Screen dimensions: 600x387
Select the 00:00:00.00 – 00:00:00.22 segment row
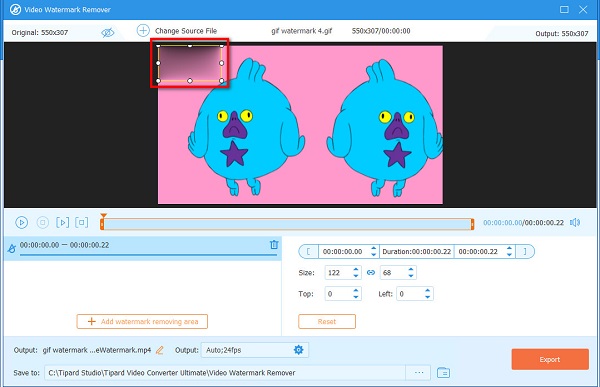[142, 248]
